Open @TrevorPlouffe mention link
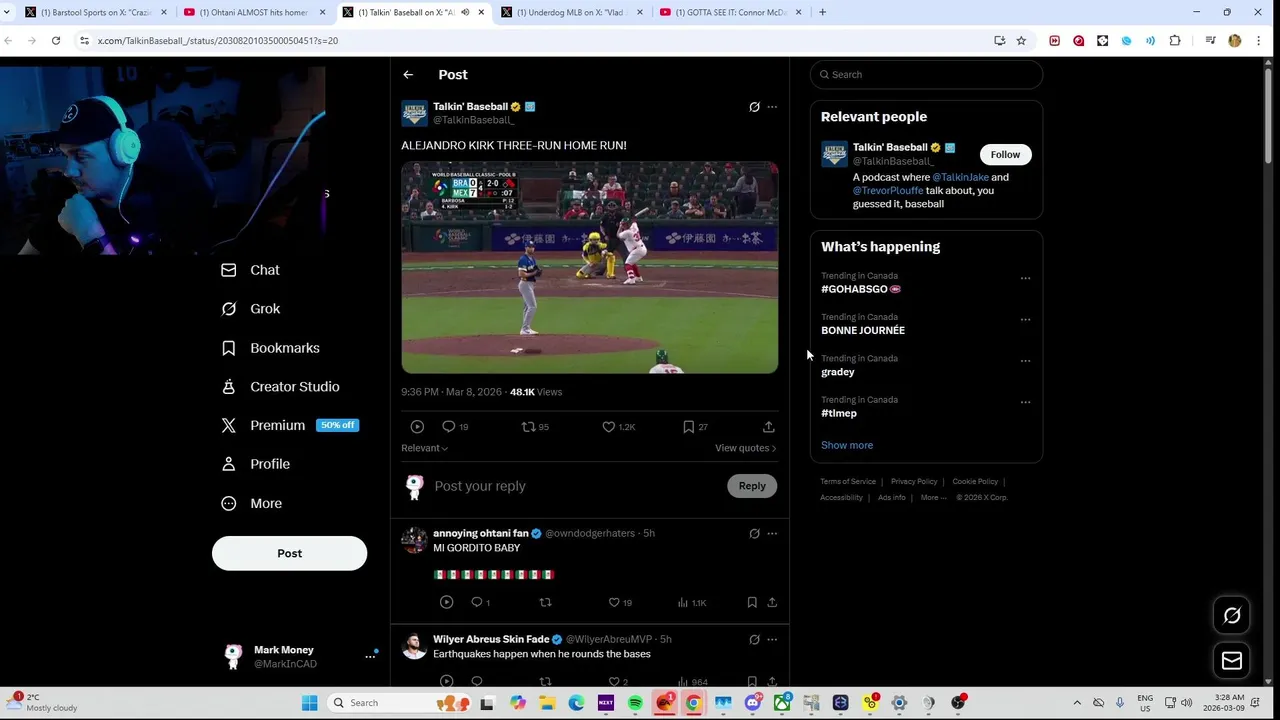Viewport: 1280px width, 720px height. coord(887,191)
